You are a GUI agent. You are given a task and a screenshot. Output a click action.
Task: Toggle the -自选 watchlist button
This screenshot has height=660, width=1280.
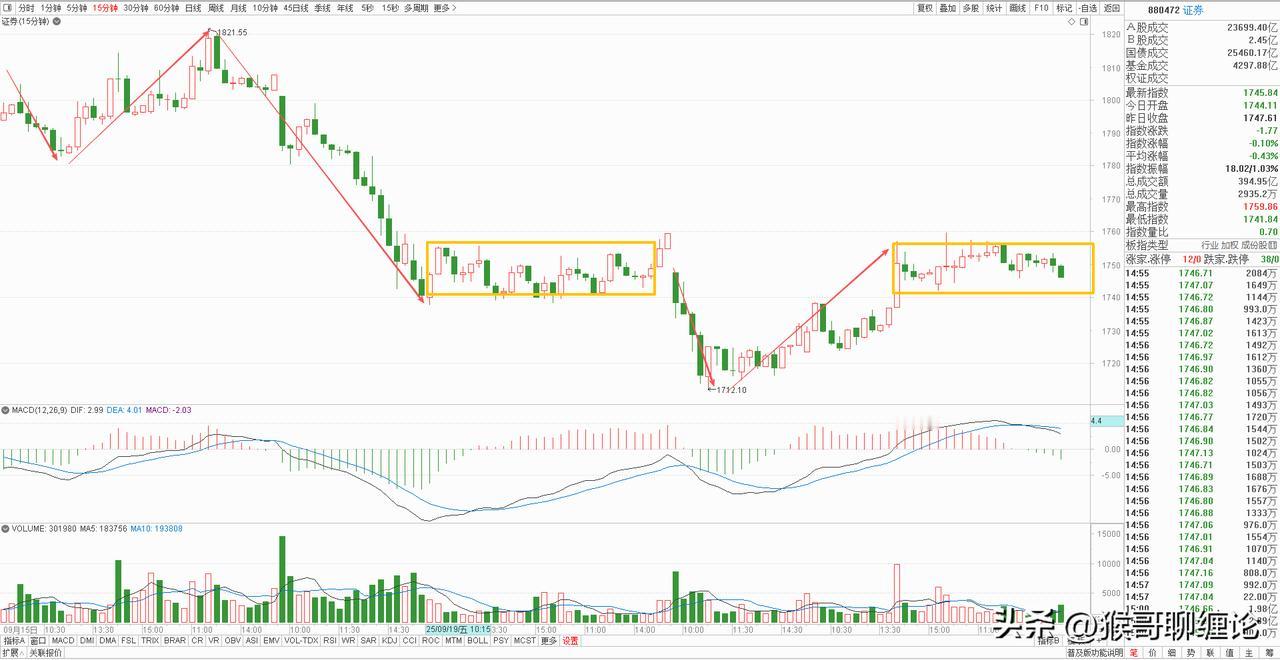(1088, 8)
